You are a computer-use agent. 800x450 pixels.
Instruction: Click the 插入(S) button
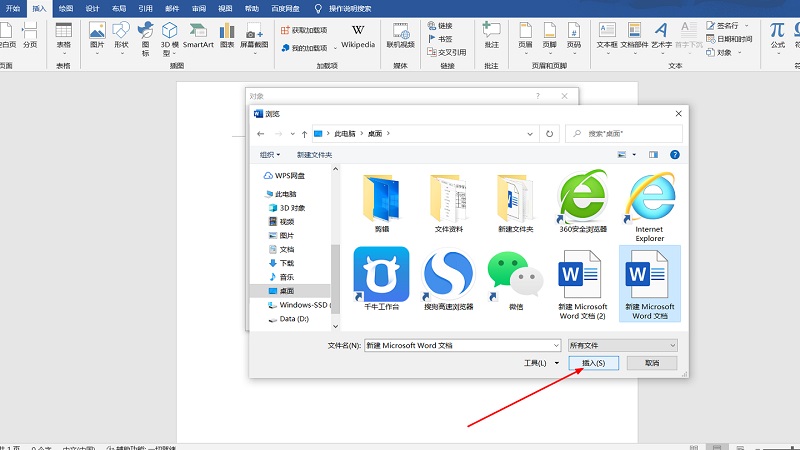click(x=593, y=363)
